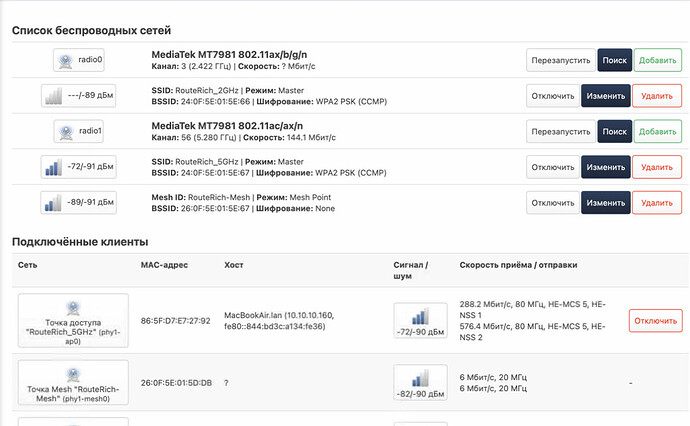Disconnect the MacBookAir.lan client with Отключить
Viewport: 690px width, 426px height.
[656, 321]
